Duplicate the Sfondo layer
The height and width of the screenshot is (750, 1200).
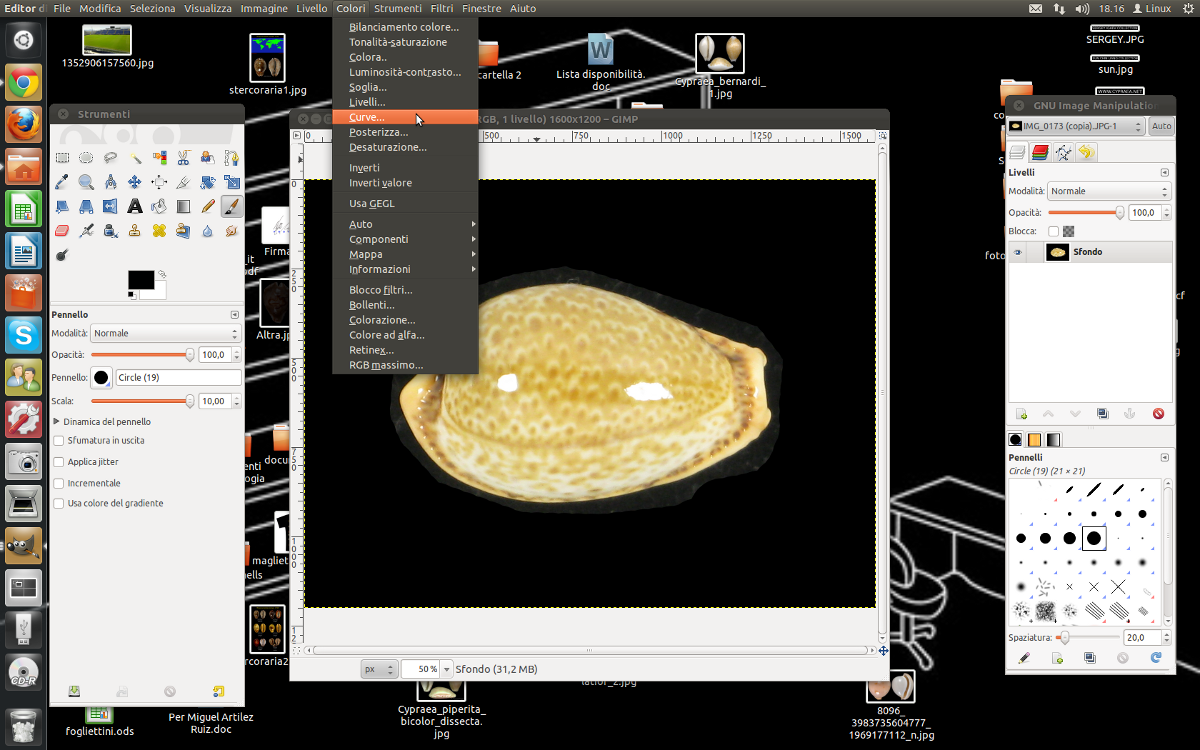click(1103, 414)
